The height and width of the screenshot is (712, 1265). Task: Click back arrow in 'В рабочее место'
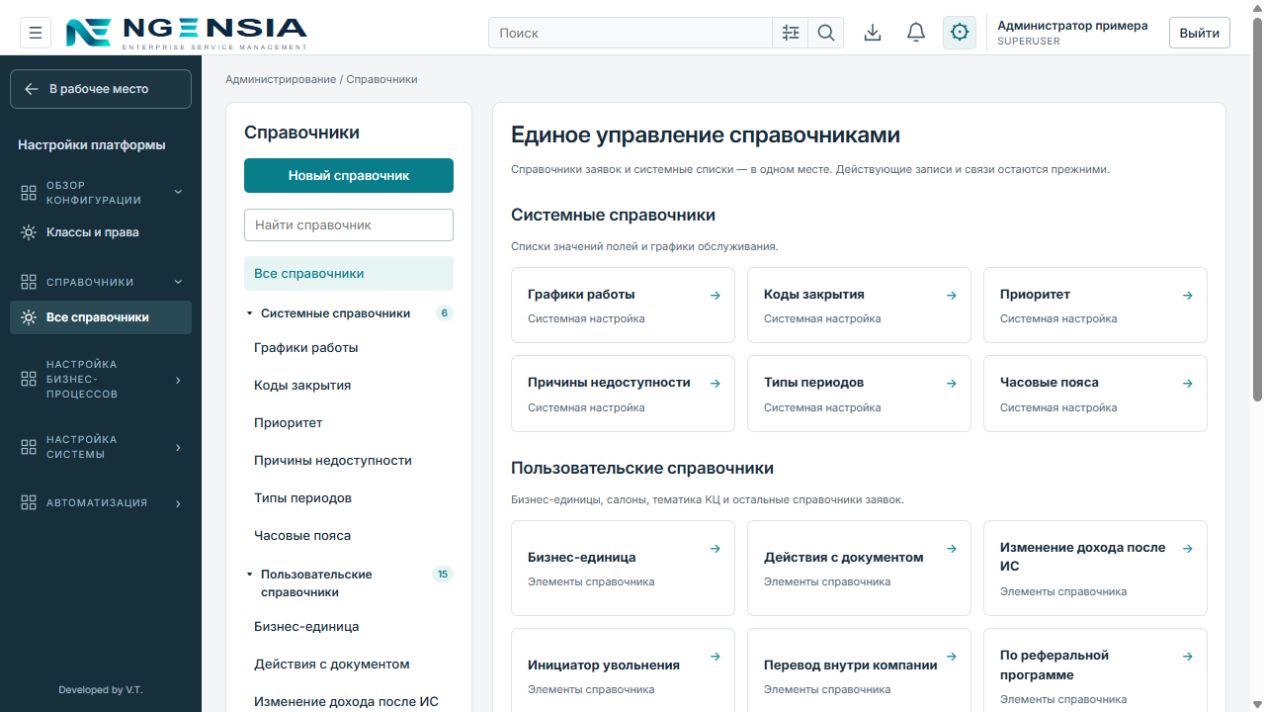(x=32, y=89)
